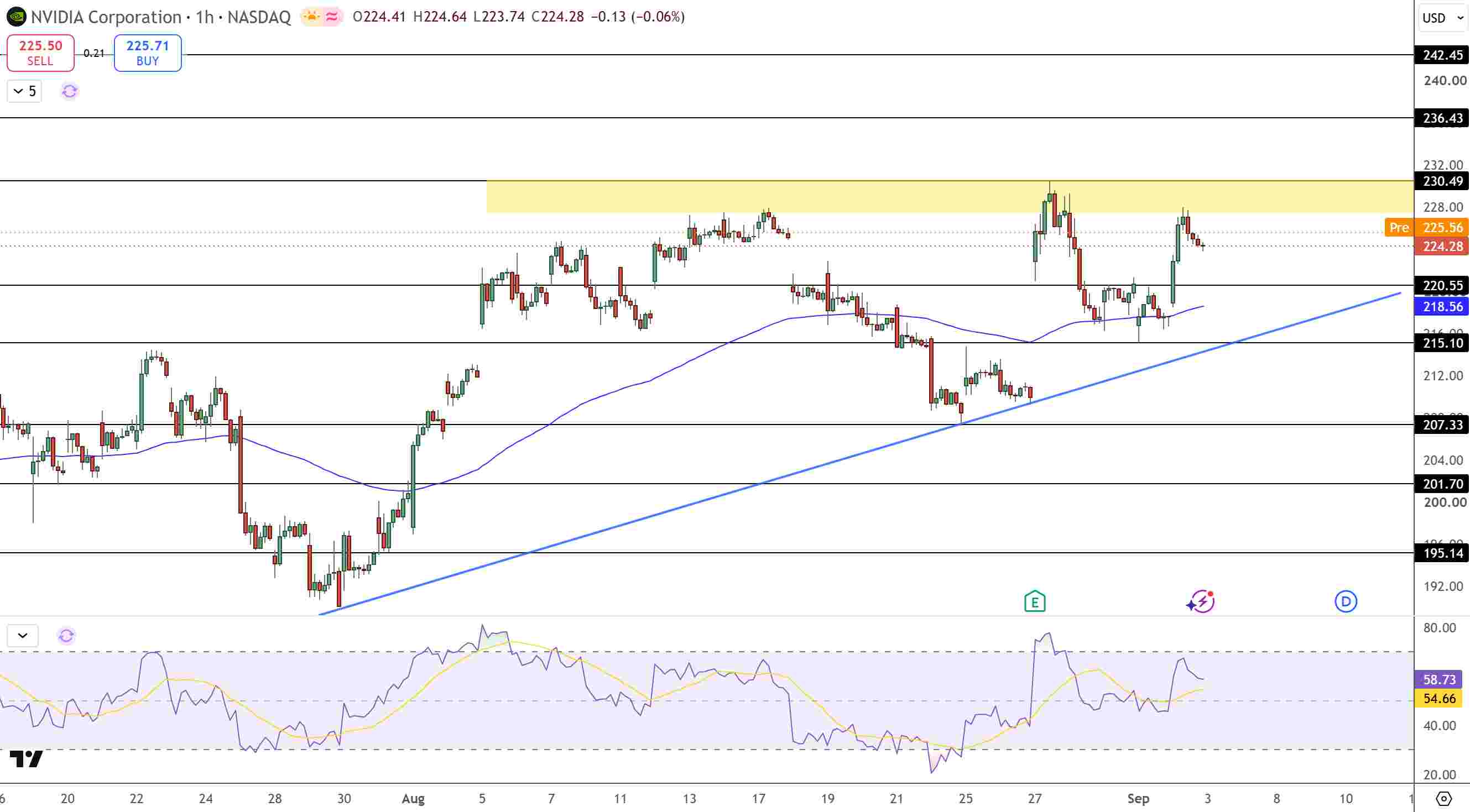Click the pre-market sun session icon
This screenshot has height=812, width=1470.
311,17
